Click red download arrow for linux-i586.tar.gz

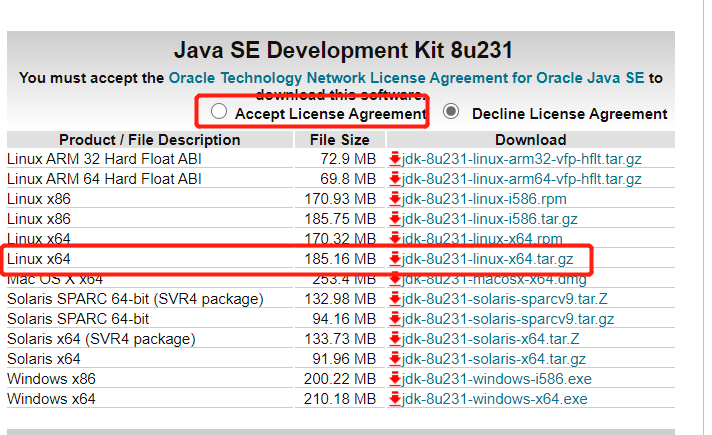click(395, 219)
